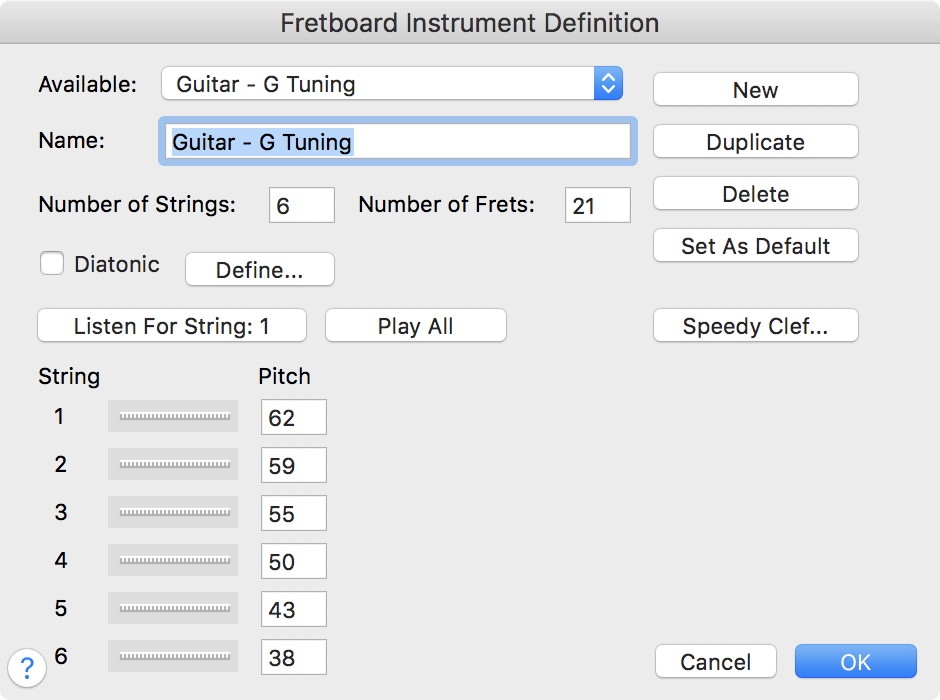Cancel the Fretboard Instrument Definition dialog
The image size is (940, 700).
716,662
